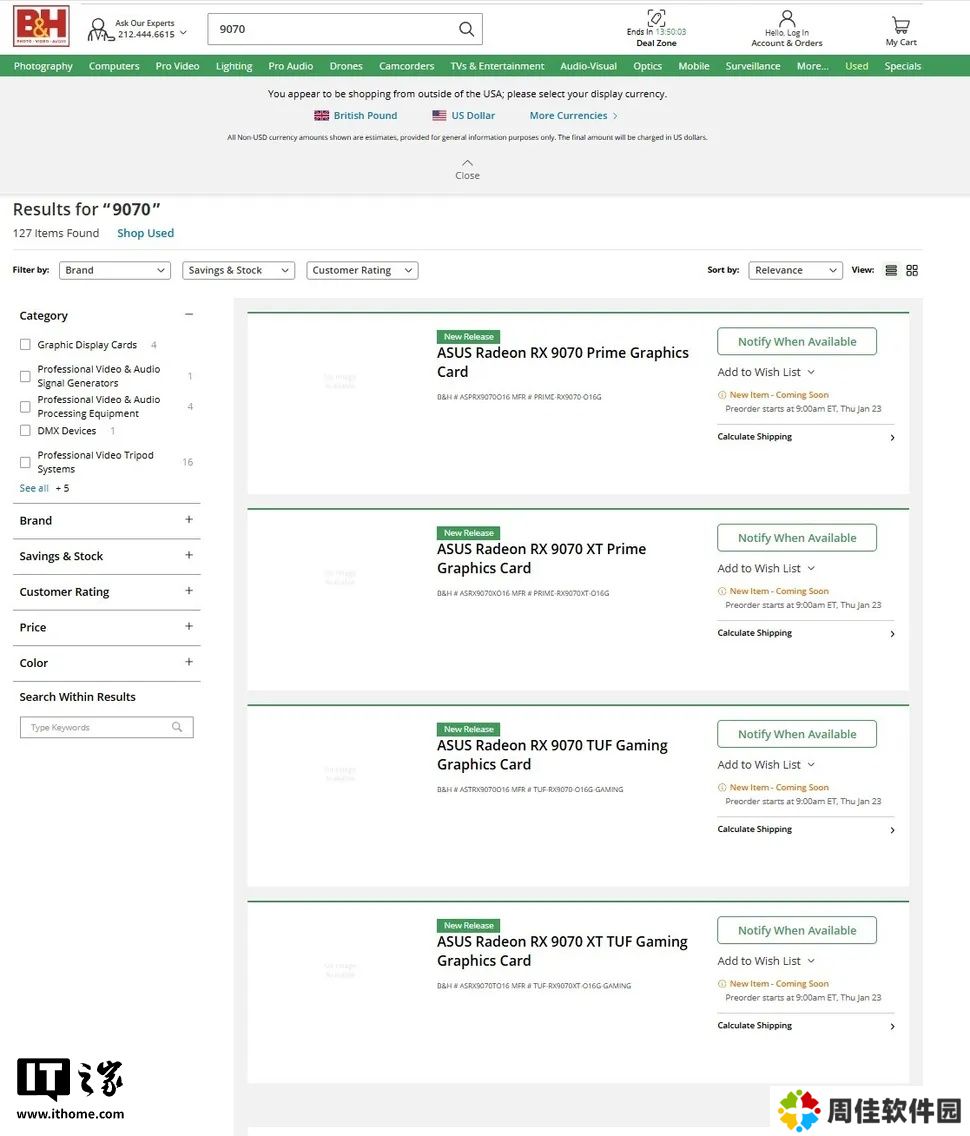Open the Computers menu
The width and height of the screenshot is (970, 1136).
[x=114, y=66]
